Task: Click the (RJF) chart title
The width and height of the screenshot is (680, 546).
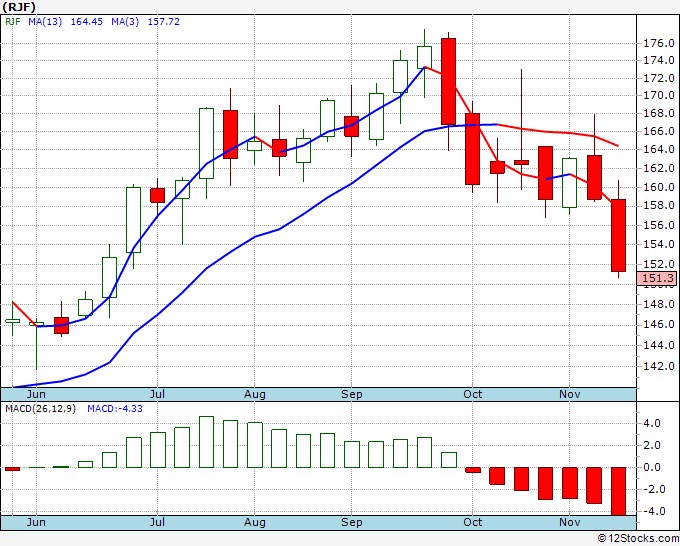Action: [19, 7]
